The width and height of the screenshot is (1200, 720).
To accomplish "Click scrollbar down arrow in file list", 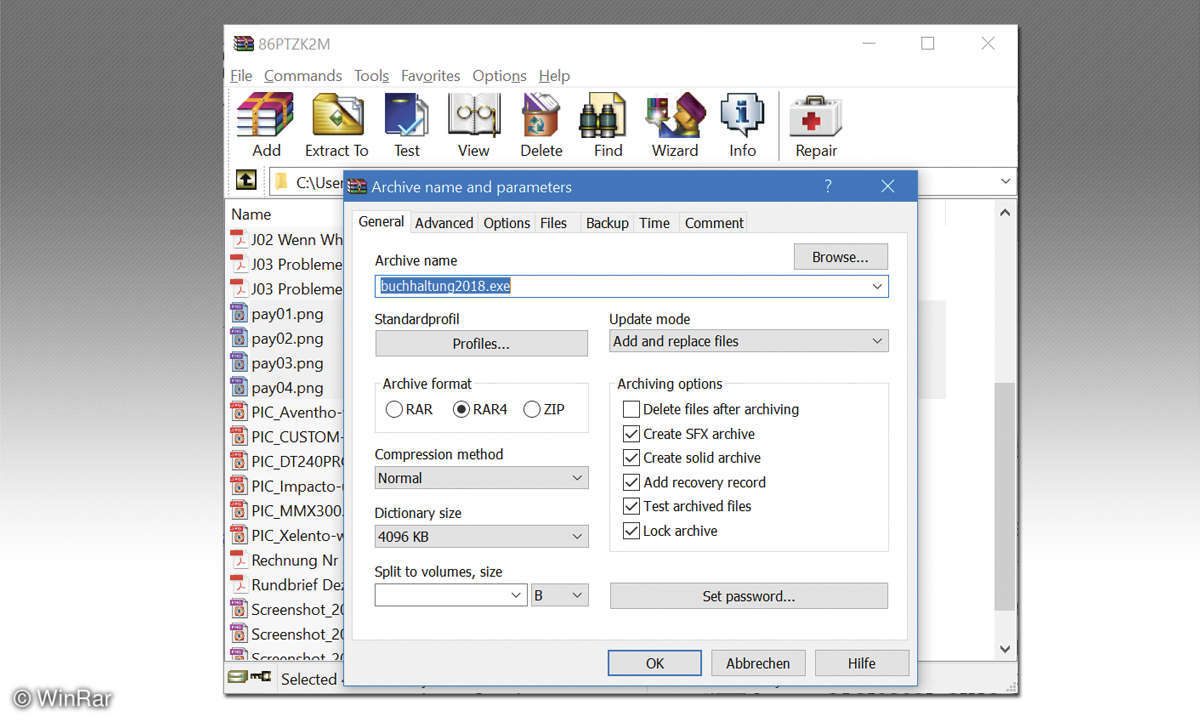I will pyautogui.click(x=1005, y=649).
